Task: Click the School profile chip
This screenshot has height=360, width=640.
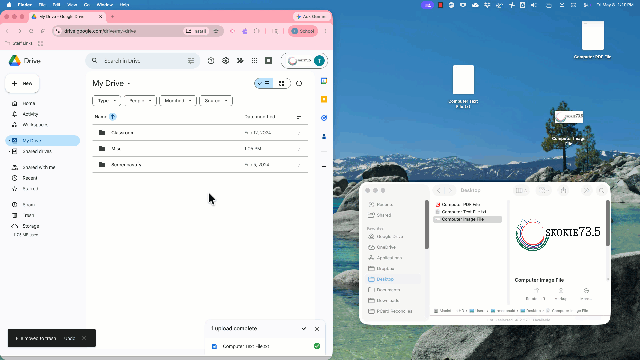Action: [303, 31]
